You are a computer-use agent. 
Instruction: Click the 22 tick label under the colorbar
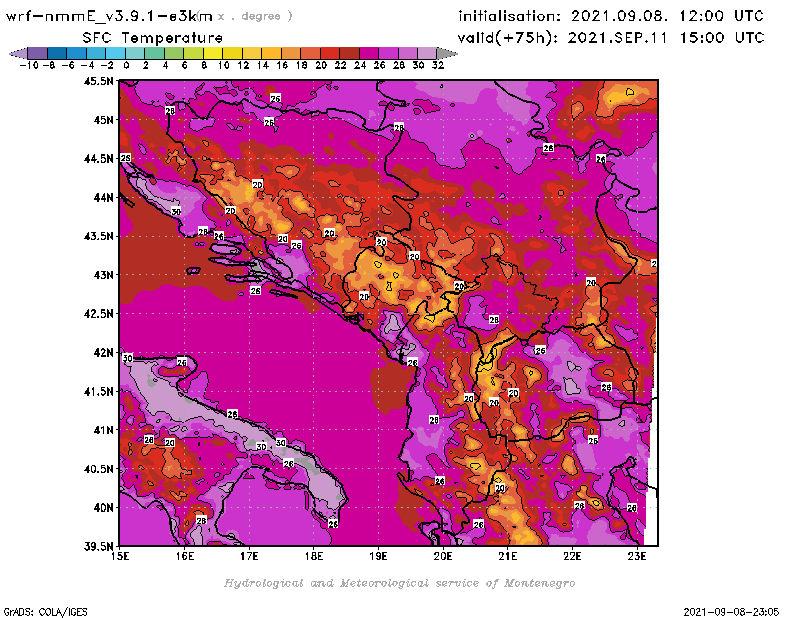coord(340,65)
